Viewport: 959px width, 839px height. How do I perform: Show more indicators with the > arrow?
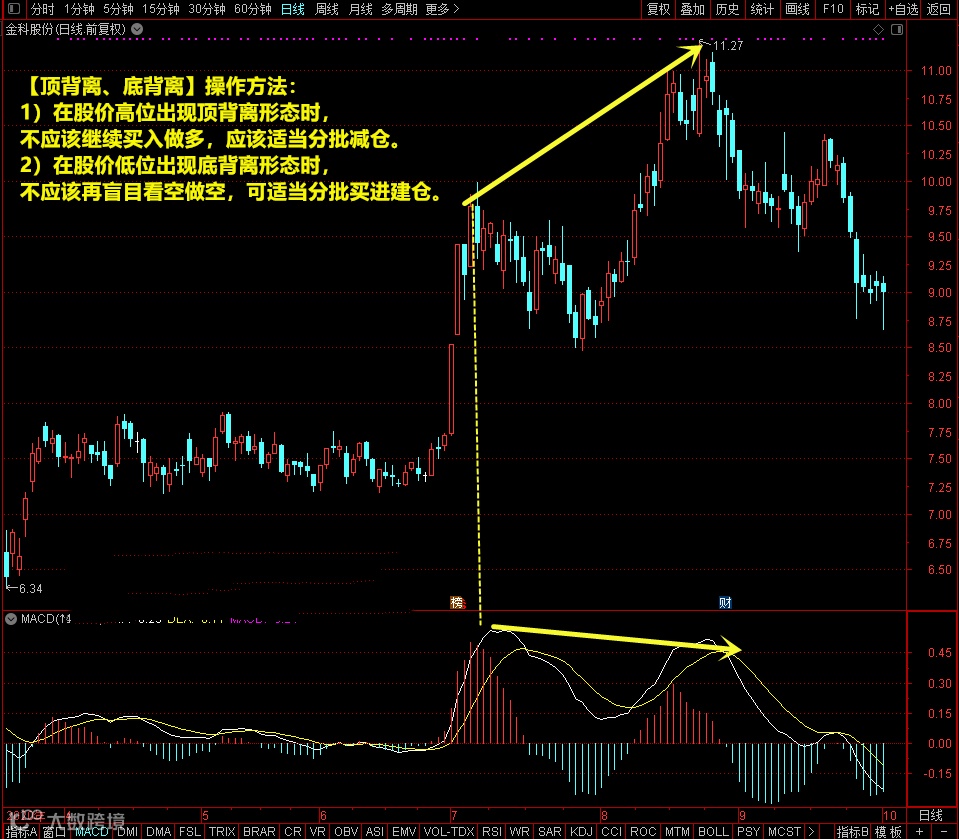[x=812, y=832]
